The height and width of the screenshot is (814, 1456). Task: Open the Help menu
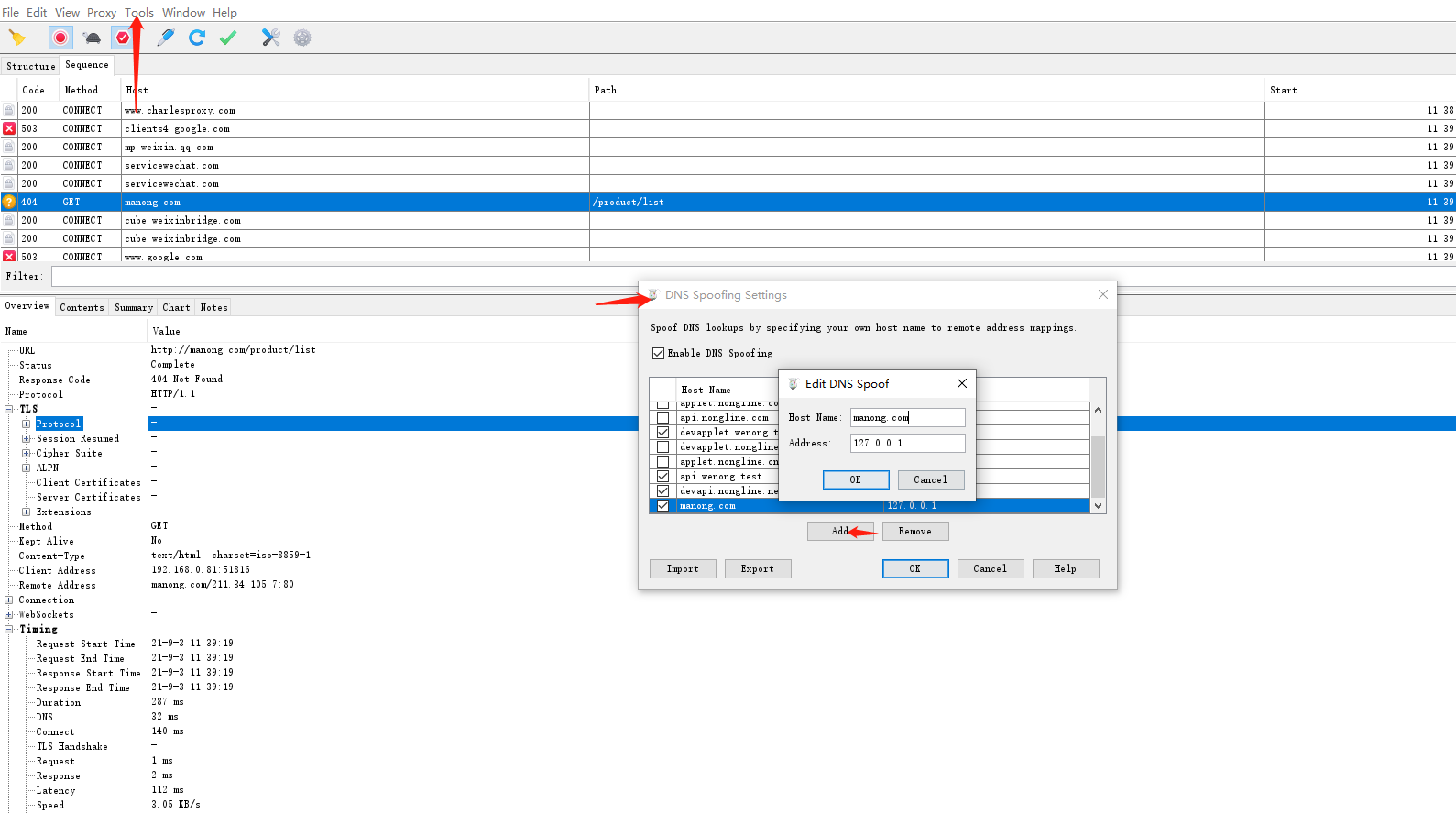coord(224,13)
